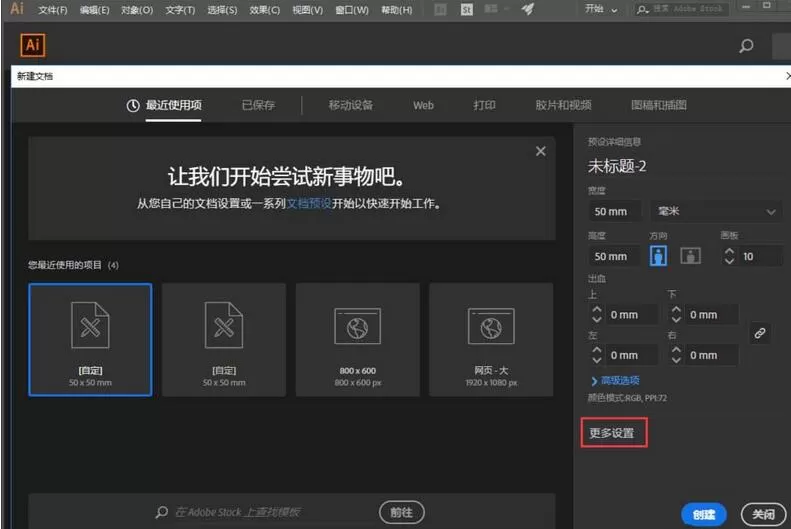Open the 帮助(H) menu
Screen dimensions: 791x529
click(397, 10)
